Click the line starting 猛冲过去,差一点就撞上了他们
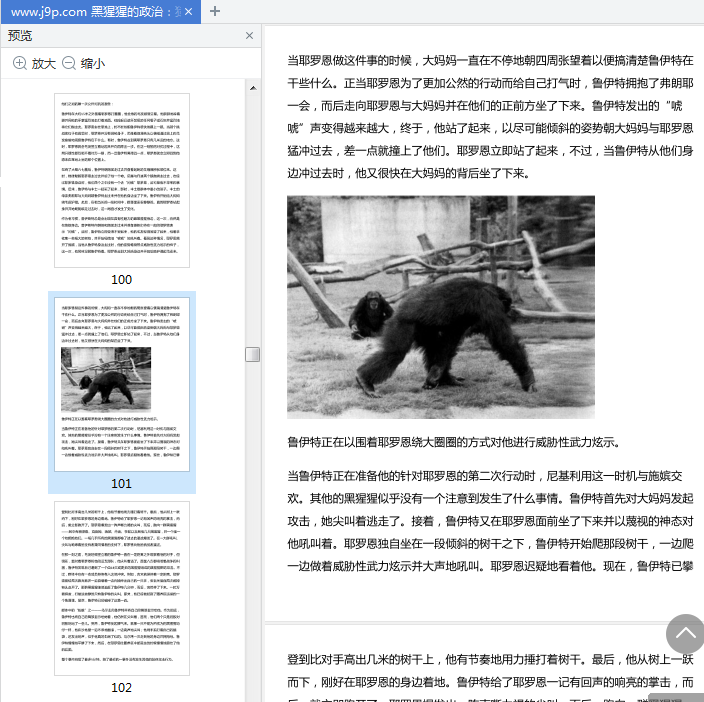 pyautogui.click(x=490, y=151)
